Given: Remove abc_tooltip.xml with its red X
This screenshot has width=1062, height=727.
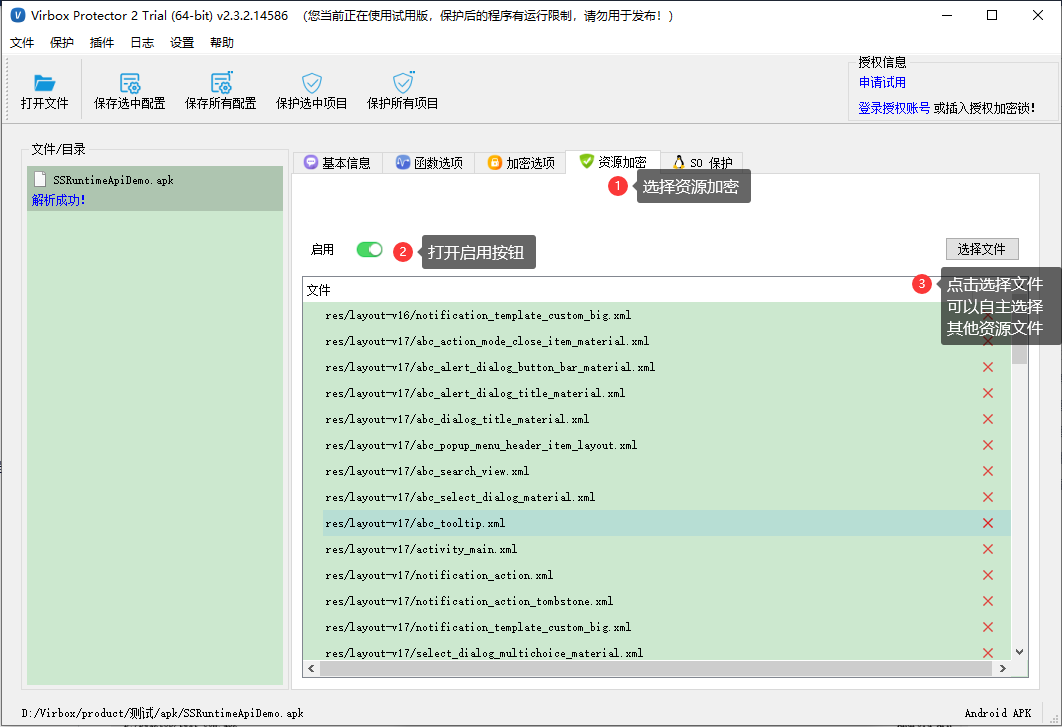Looking at the screenshot, I should (988, 523).
